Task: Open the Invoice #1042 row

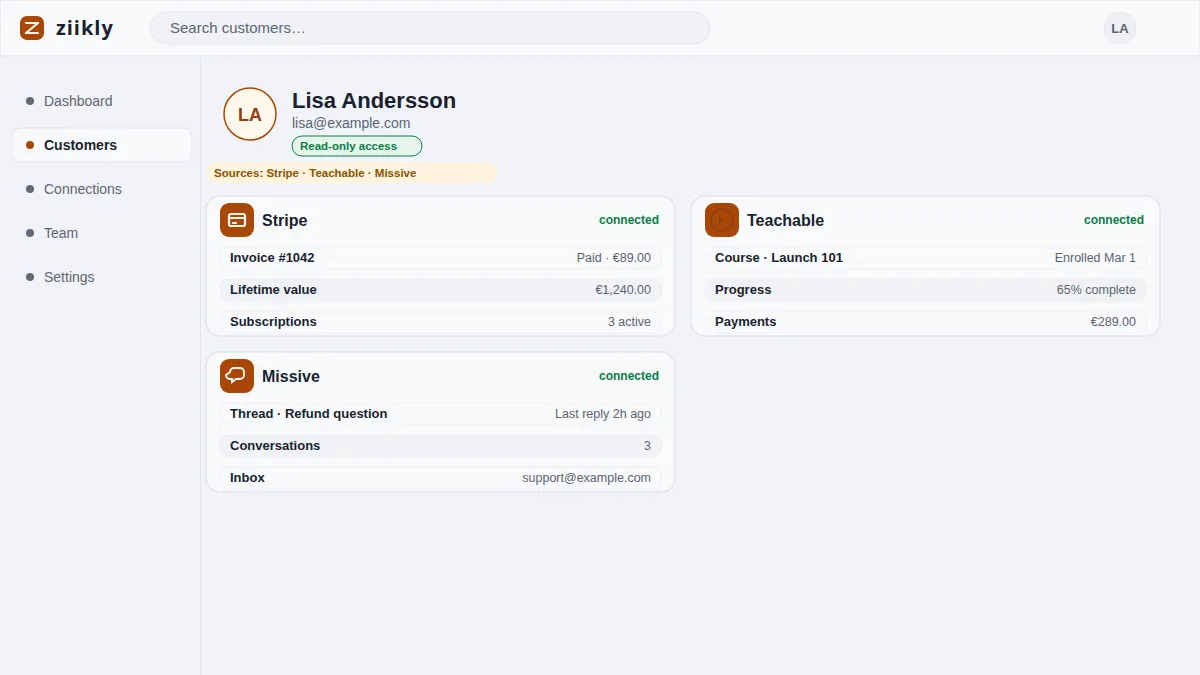Action: point(440,258)
